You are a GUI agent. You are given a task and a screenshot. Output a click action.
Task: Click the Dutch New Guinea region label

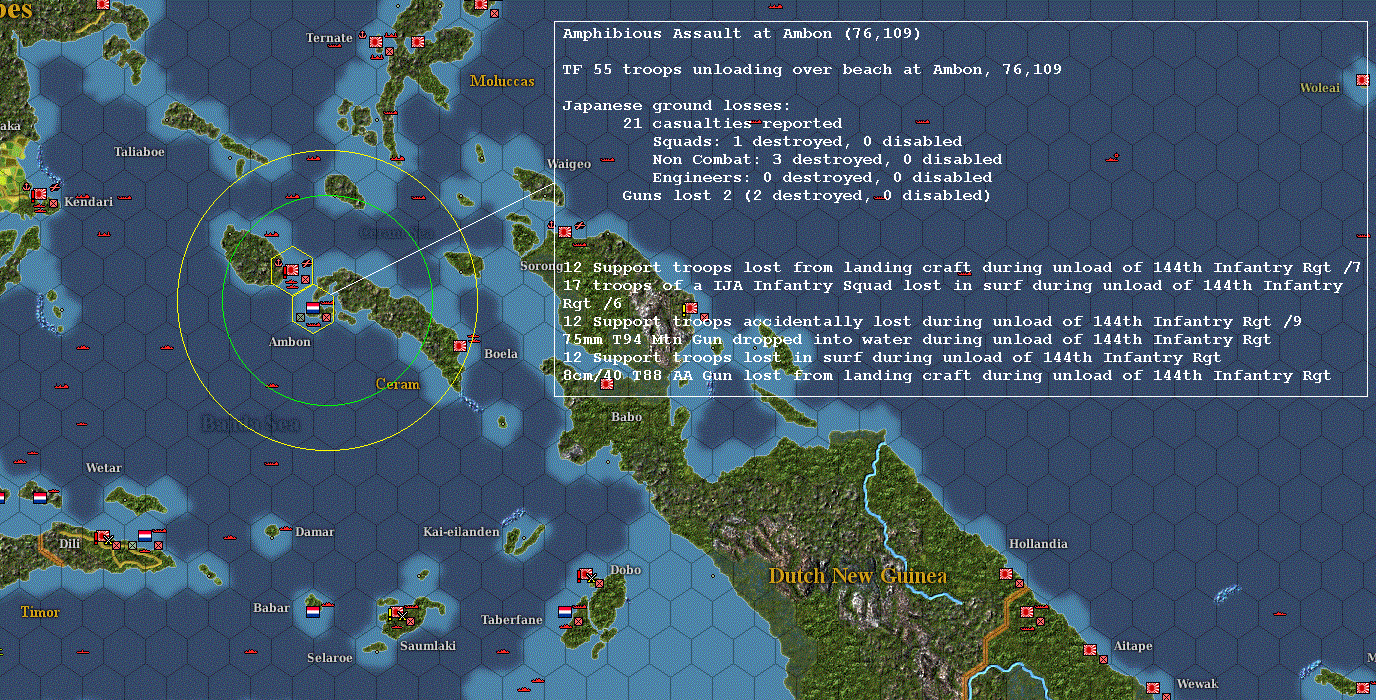click(857, 576)
